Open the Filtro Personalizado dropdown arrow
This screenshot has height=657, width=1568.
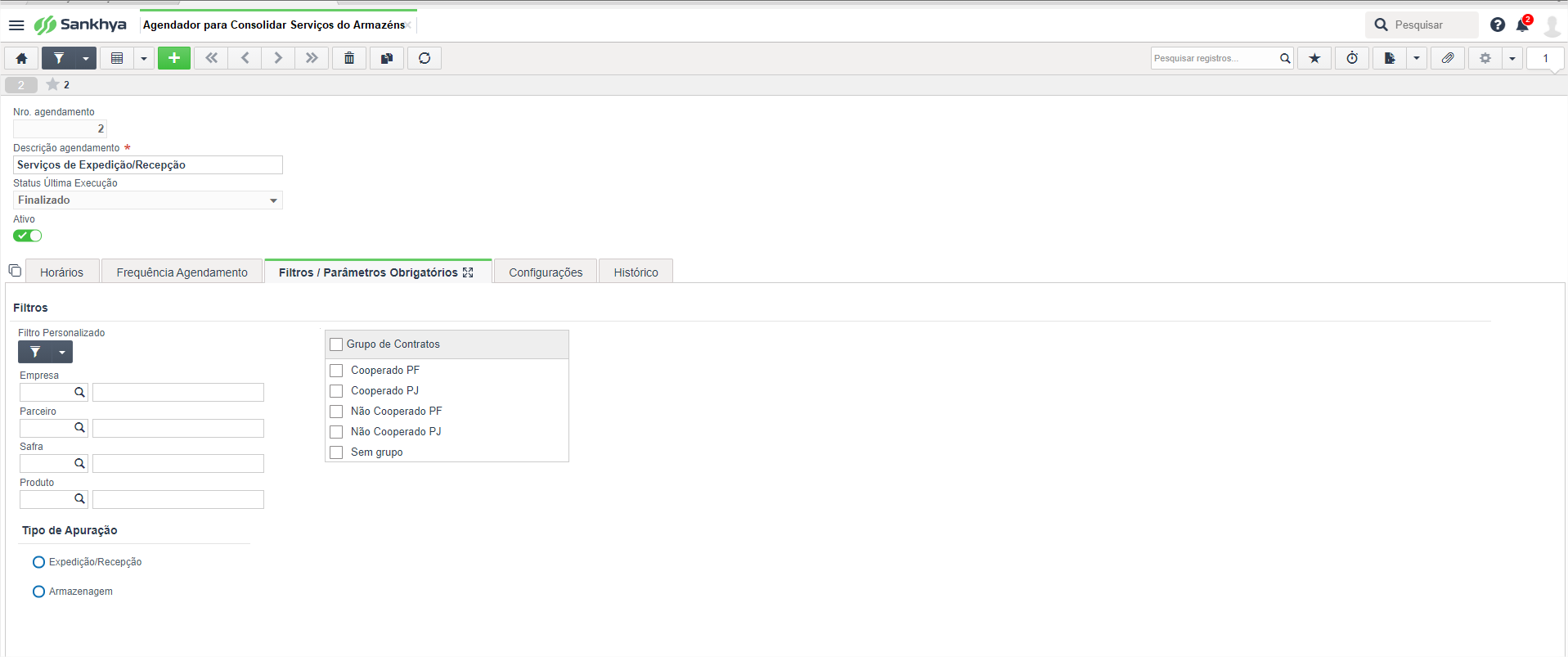62,352
